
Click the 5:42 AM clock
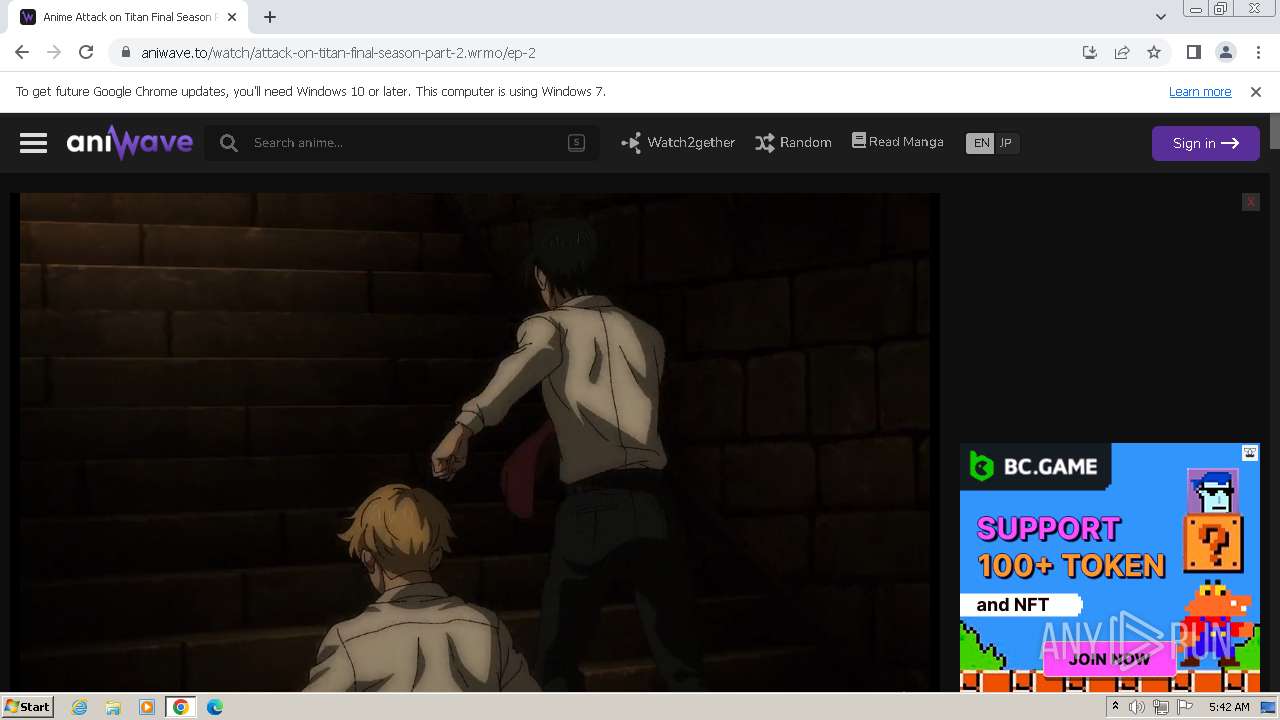click(1229, 707)
